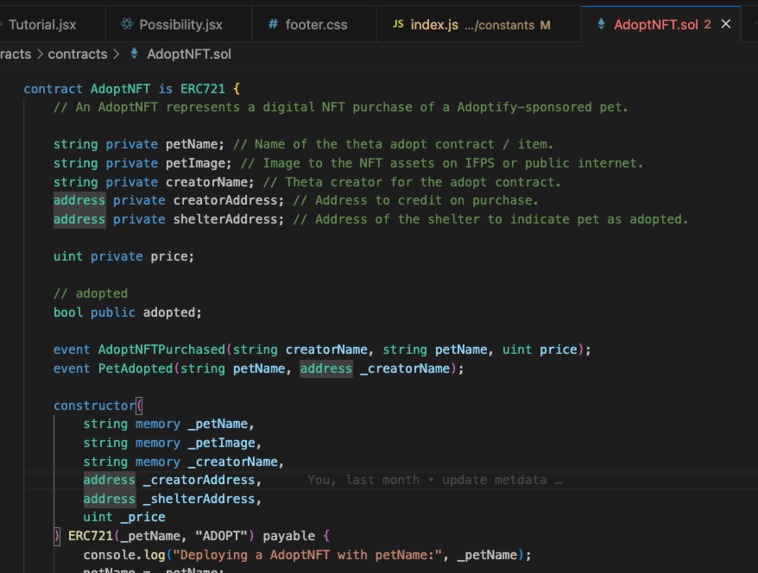
Task: Switch to the footer.css tab
Action: tap(315, 25)
